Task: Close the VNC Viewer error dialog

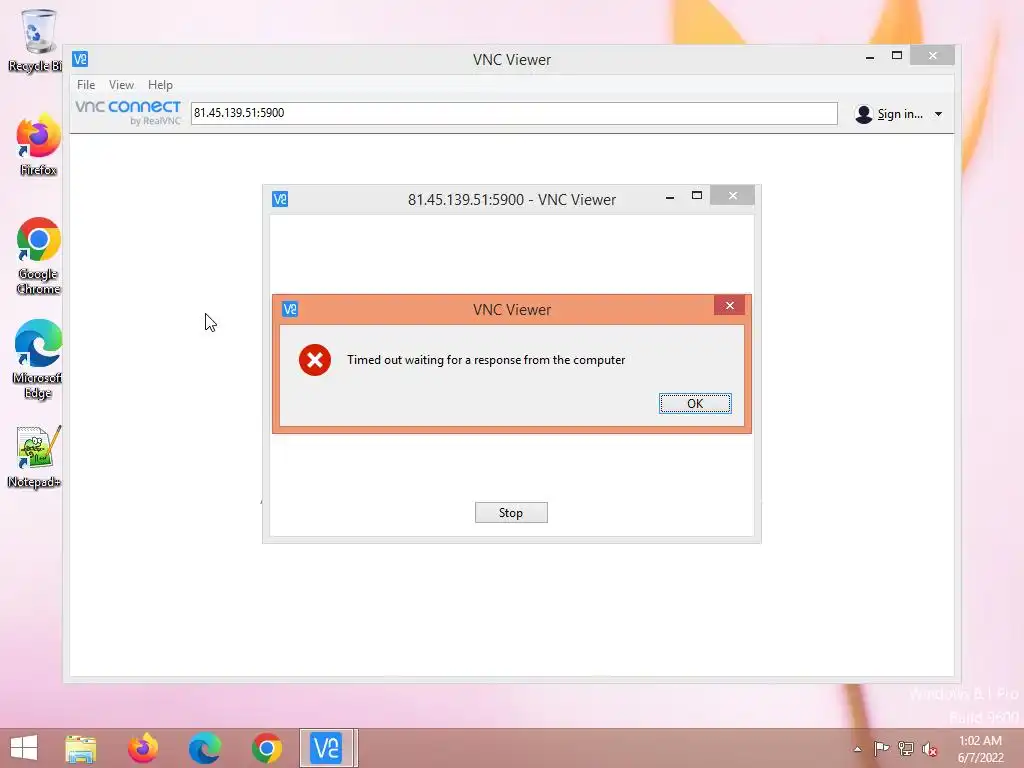Action: coord(729,306)
